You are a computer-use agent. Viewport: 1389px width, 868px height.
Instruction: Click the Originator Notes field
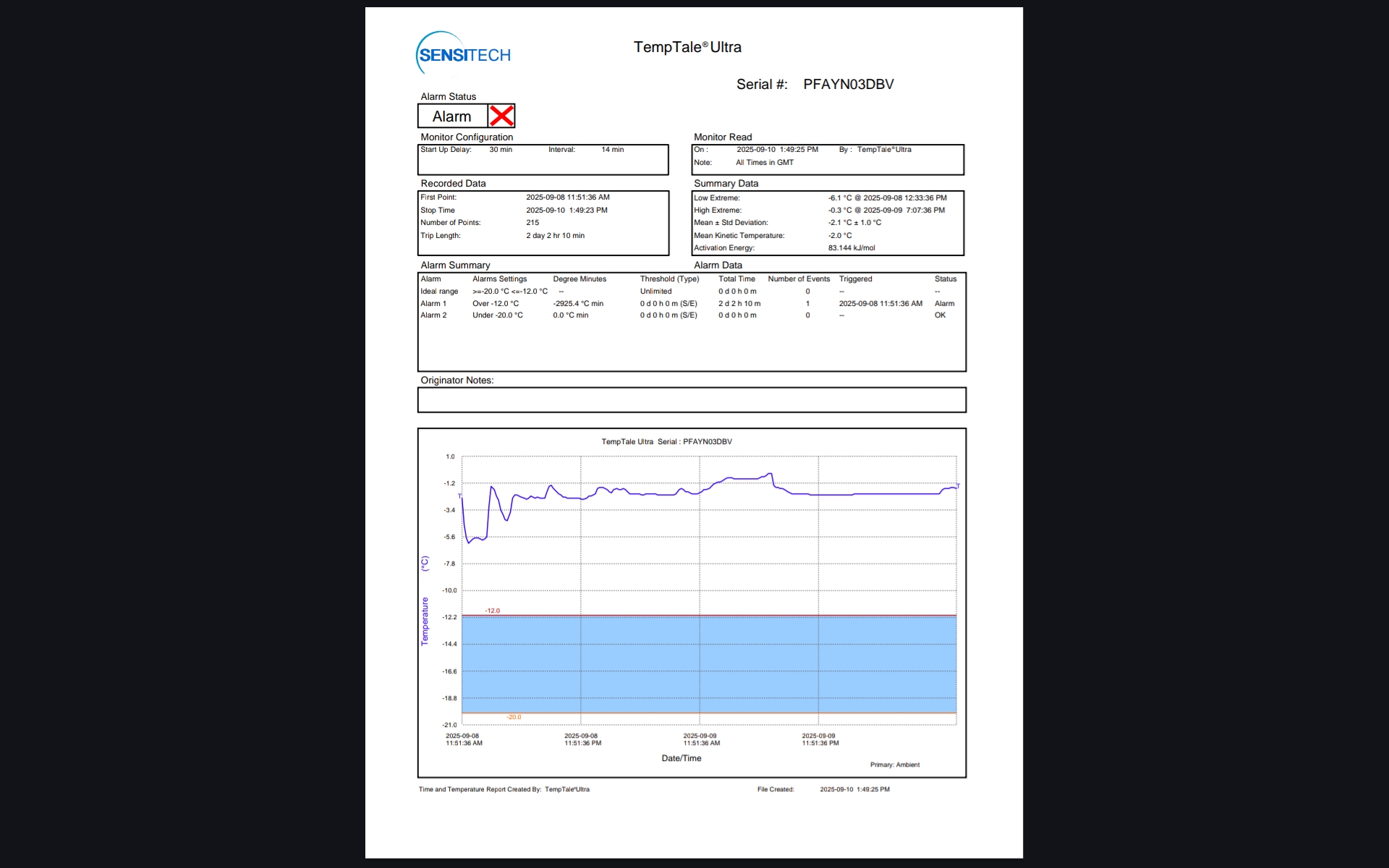pyautogui.click(x=691, y=400)
